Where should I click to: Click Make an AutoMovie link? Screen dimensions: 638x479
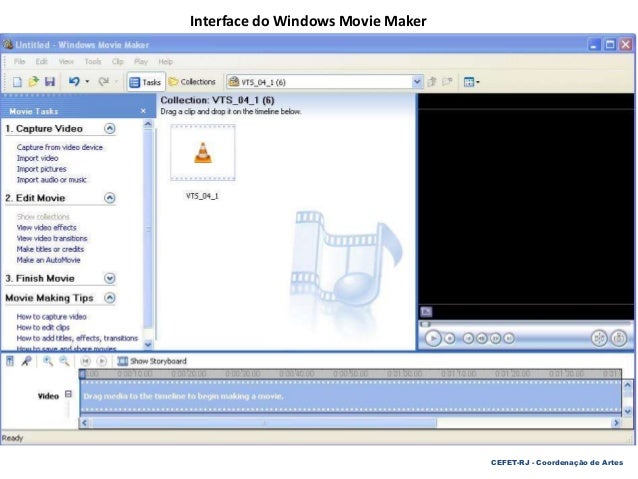coord(48,260)
